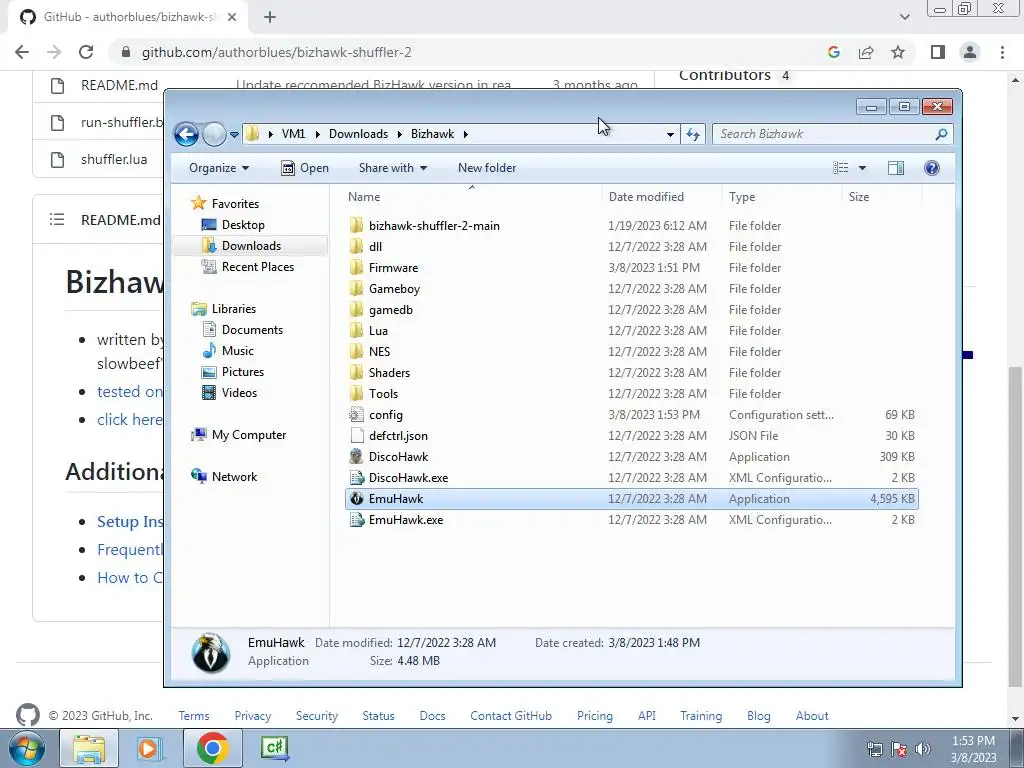Screen dimensions: 1024x768
Task: Launch media player from taskbar
Action: coord(150,748)
